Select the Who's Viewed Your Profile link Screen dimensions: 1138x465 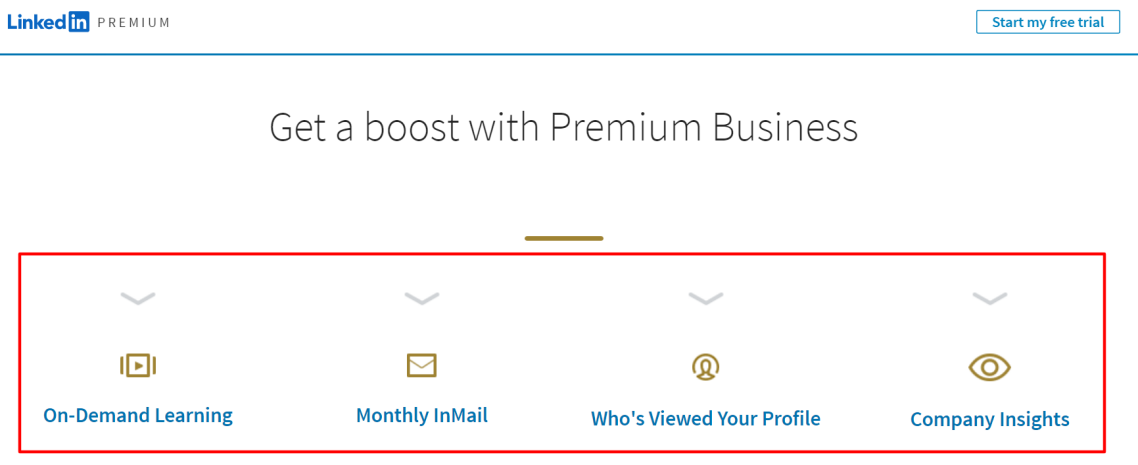705,419
